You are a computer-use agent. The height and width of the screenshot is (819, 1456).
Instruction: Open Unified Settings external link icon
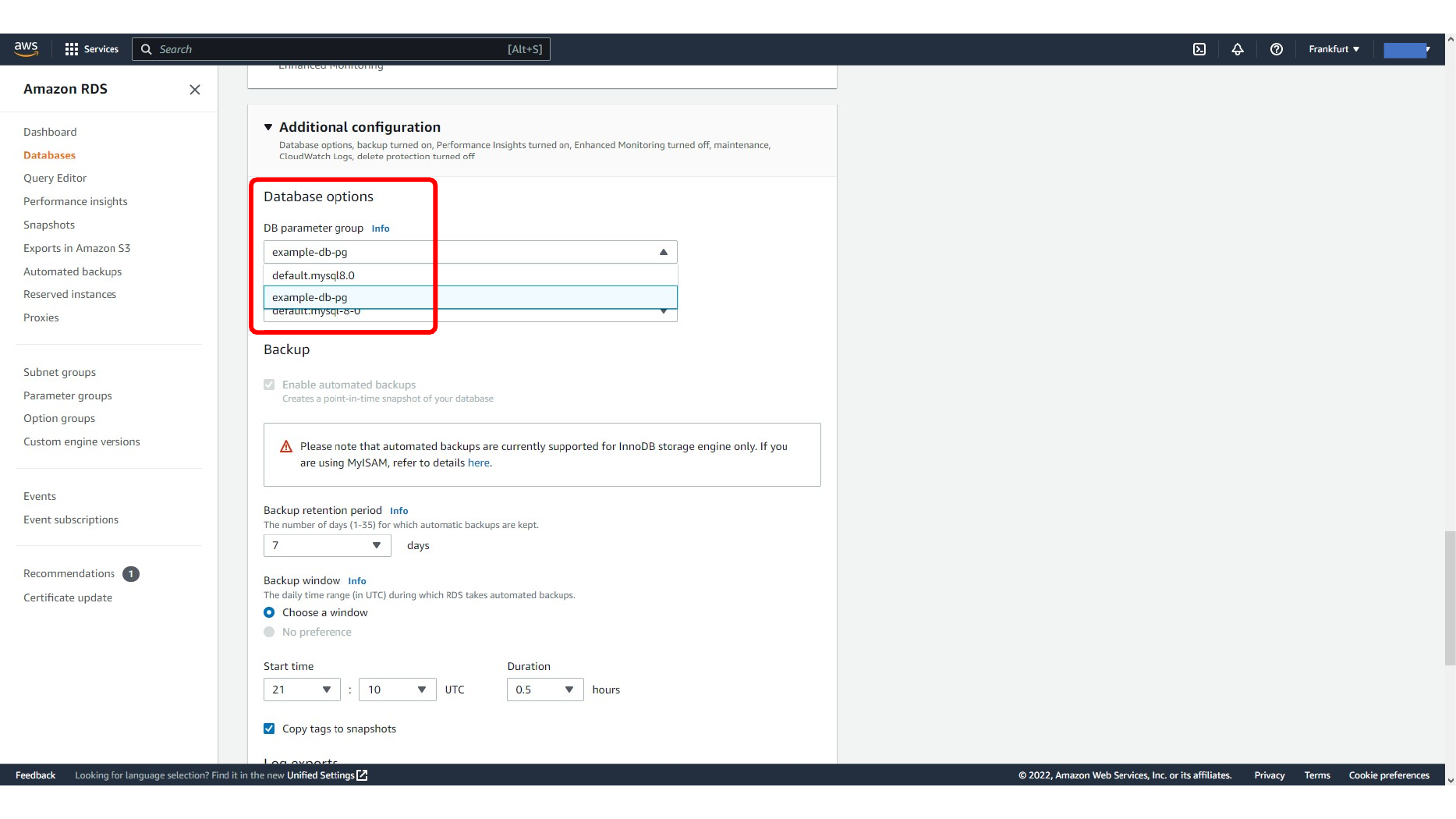(x=362, y=775)
